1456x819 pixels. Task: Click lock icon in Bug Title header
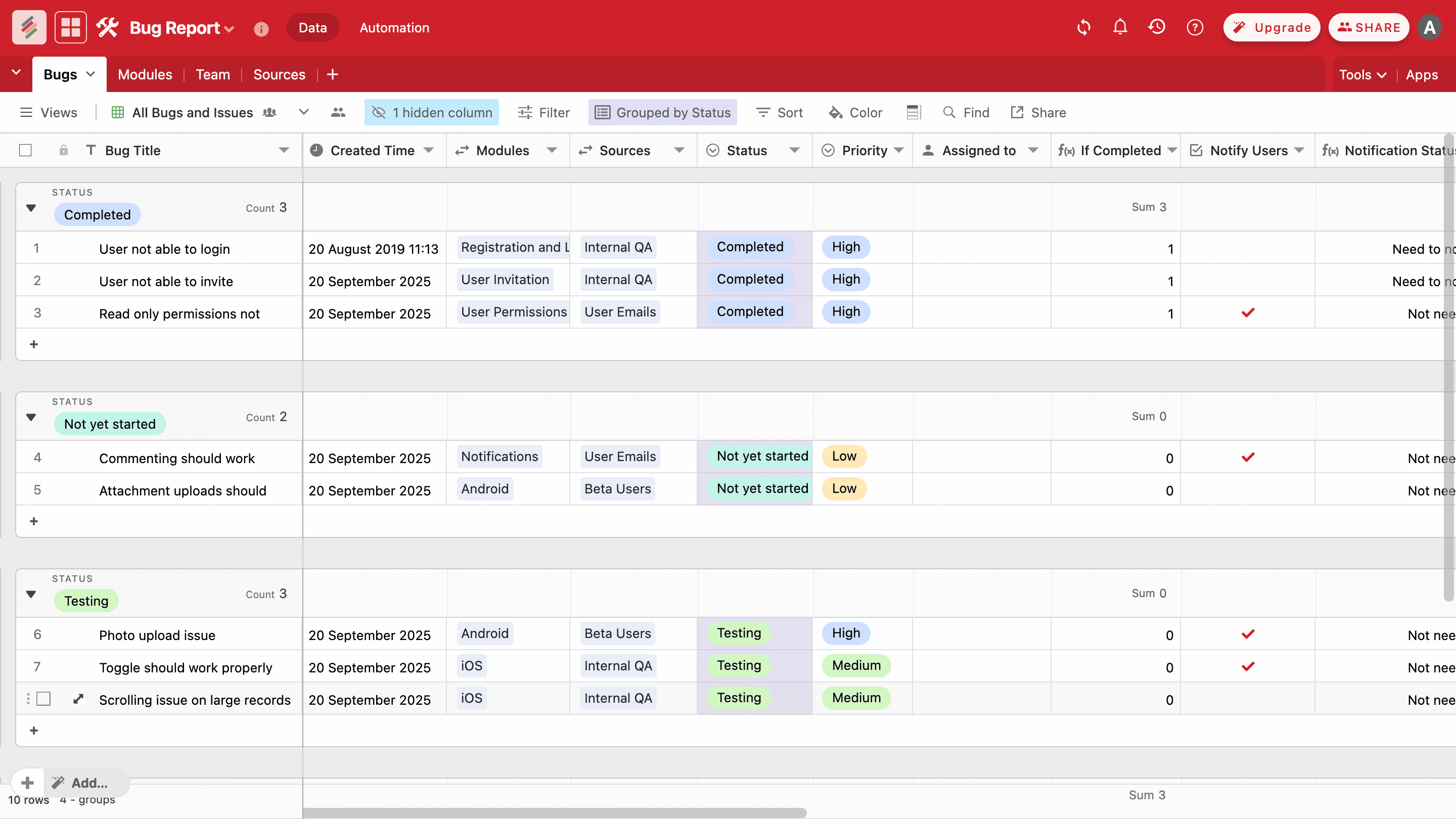63,150
